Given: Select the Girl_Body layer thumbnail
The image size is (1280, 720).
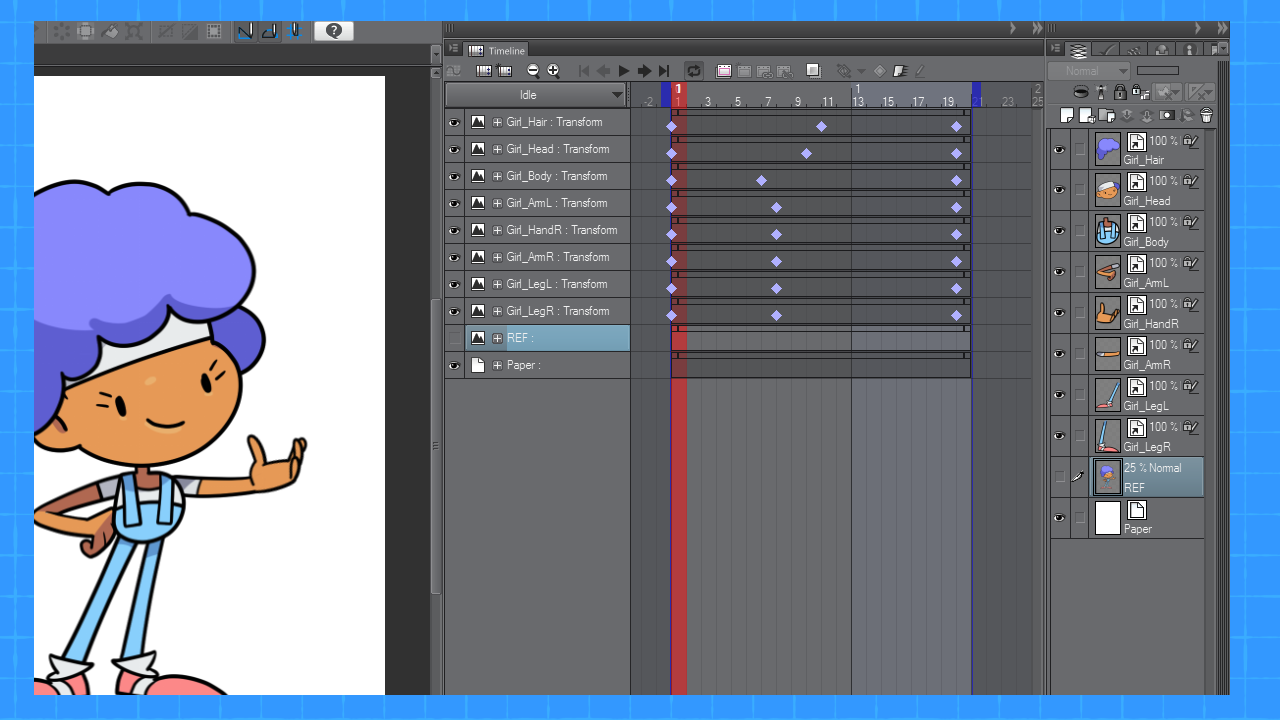Looking at the screenshot, I should [x=1108, y=231].
